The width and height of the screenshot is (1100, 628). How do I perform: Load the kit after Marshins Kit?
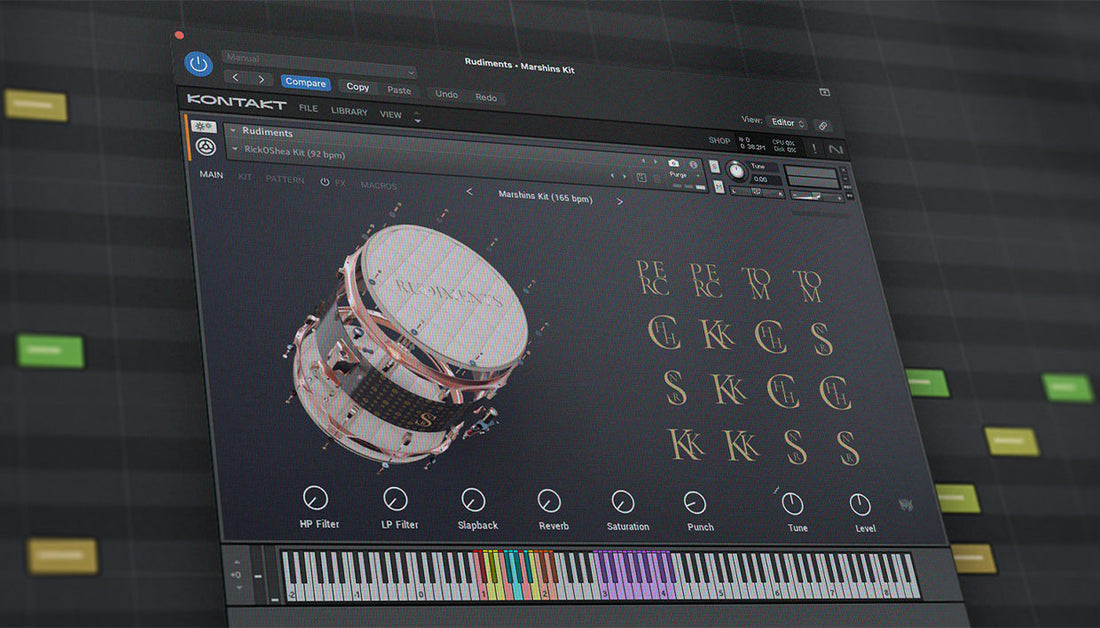619,201
